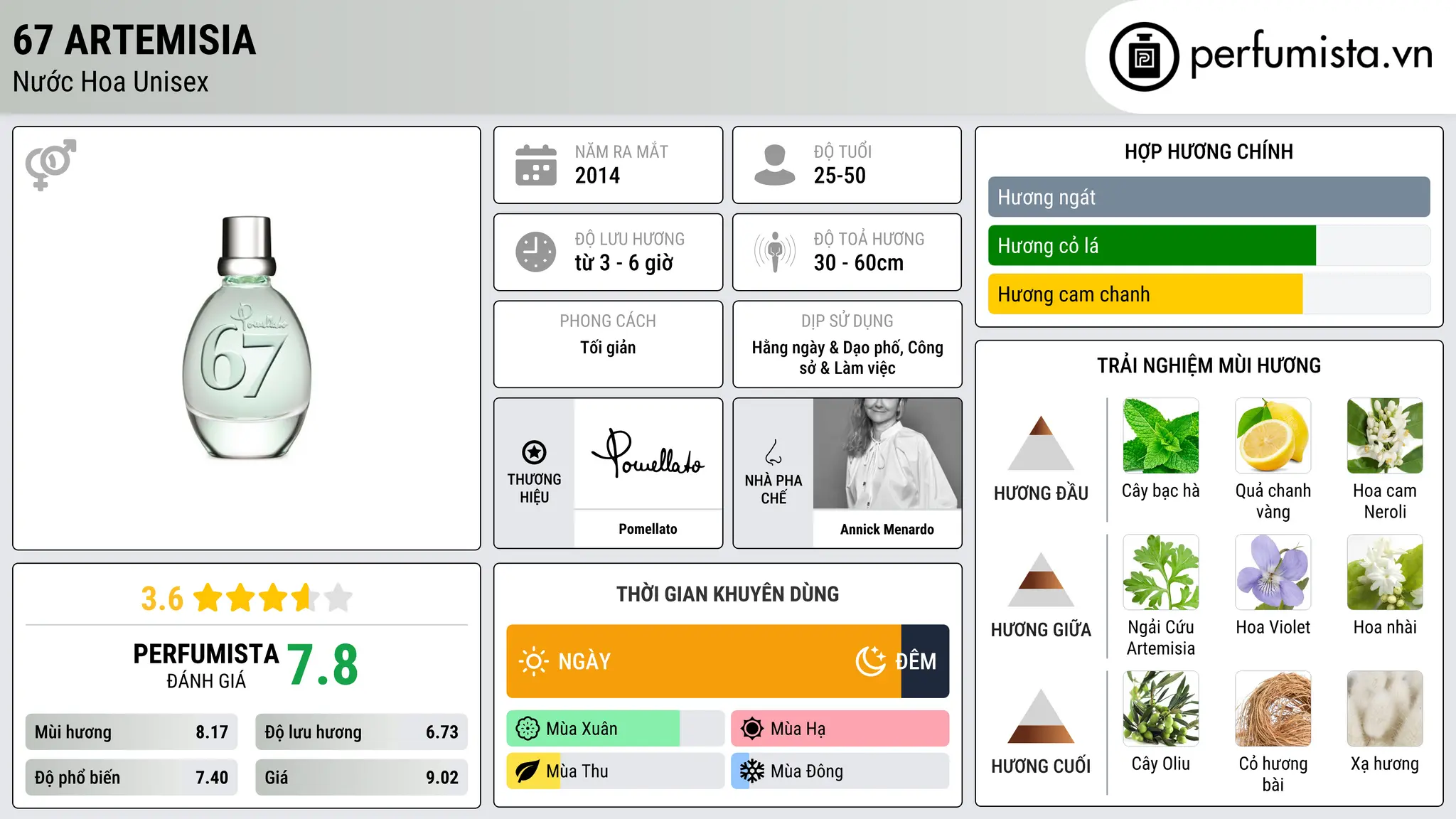The height and width of the screenshot is (819, 1456).
Task: Click the THỜI GIAN KHUYÊN DÙNG heading
Action: pos(728,594)
